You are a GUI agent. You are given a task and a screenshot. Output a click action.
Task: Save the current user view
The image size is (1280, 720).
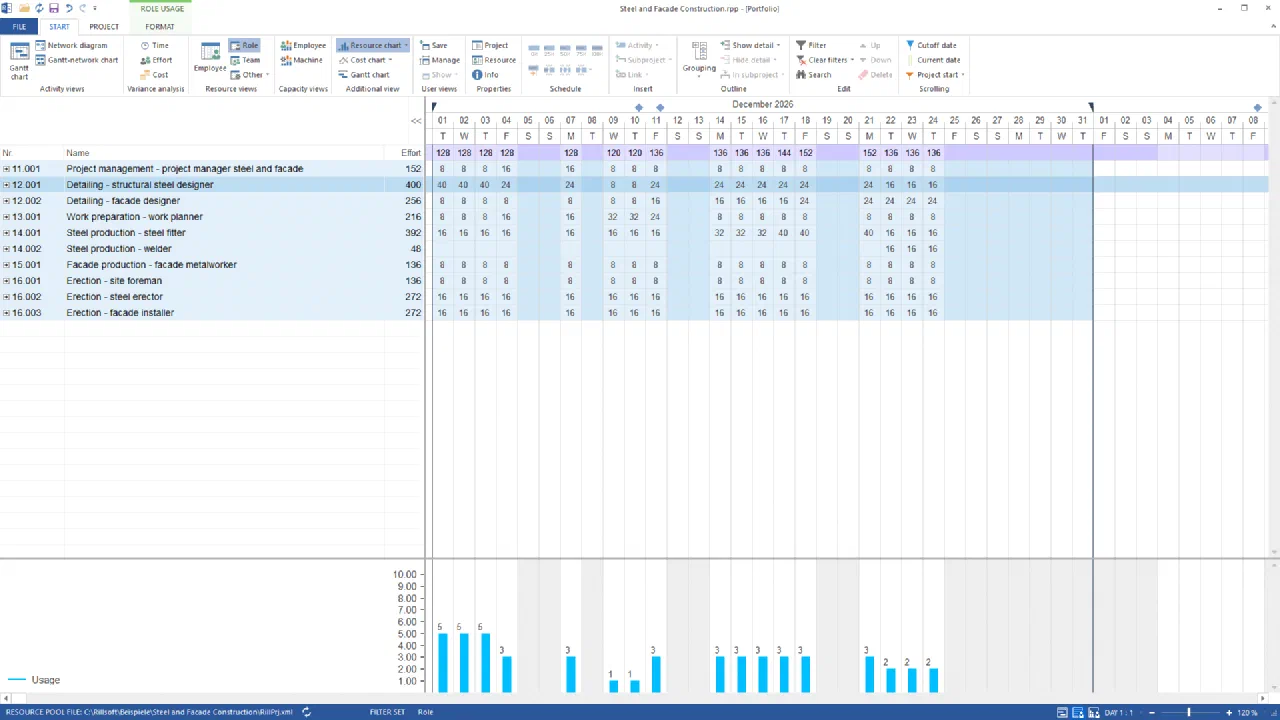click(433, 45)
